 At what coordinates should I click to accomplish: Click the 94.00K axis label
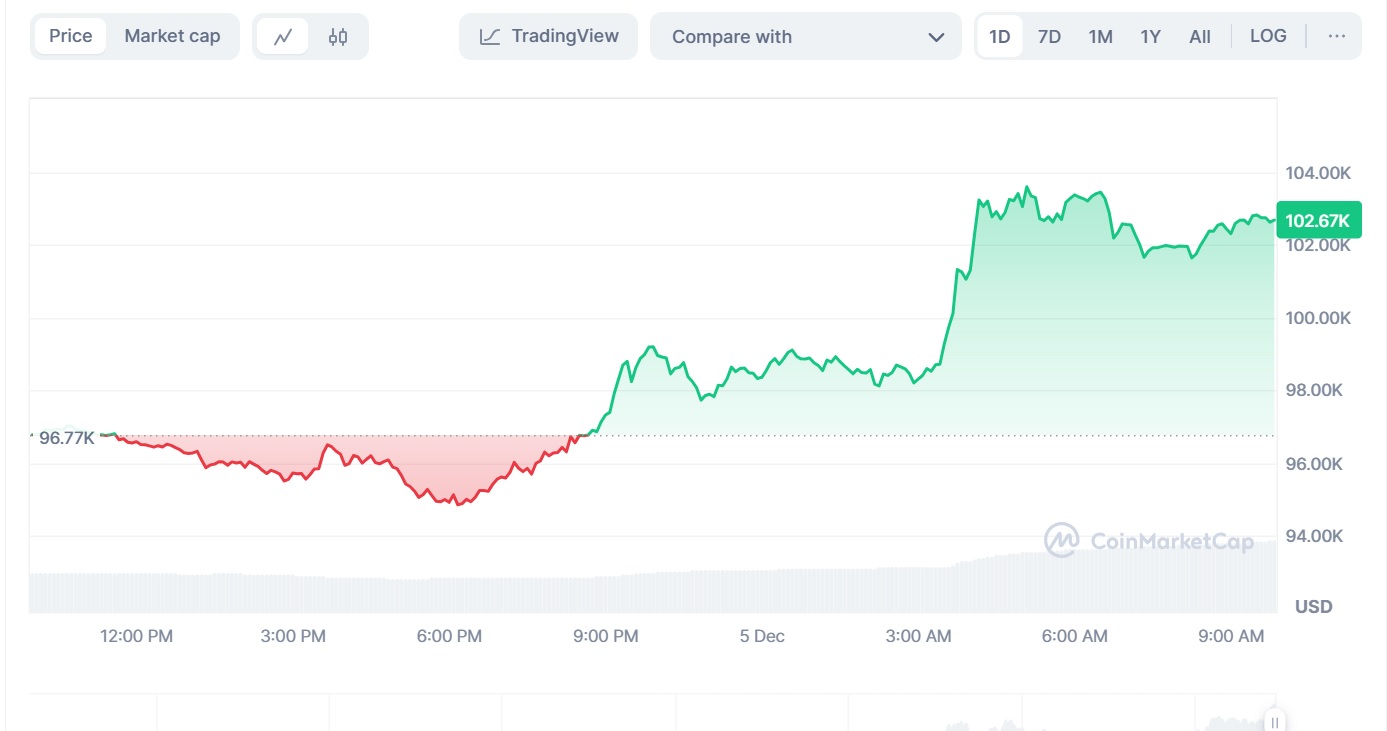point(1314,536)
